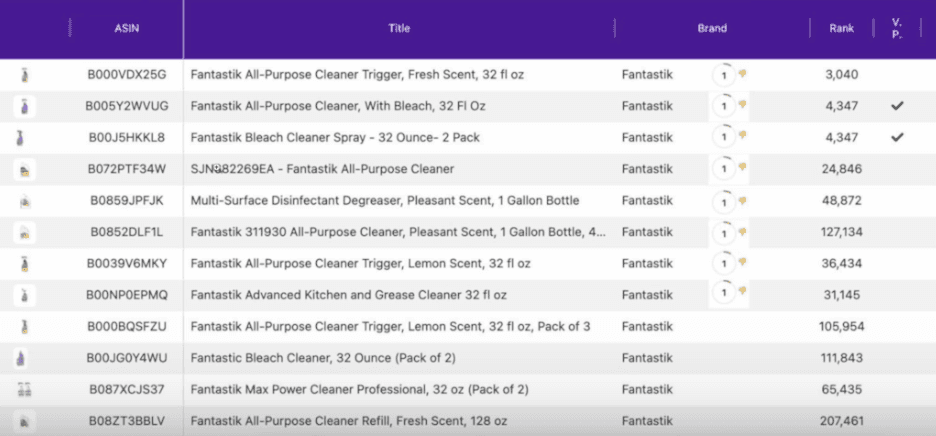Click the thumbs-down icon in the B000VDX25G row
The height and width of the screenshot is (436, 936).
pyautogui.click(x=743, y=74)
